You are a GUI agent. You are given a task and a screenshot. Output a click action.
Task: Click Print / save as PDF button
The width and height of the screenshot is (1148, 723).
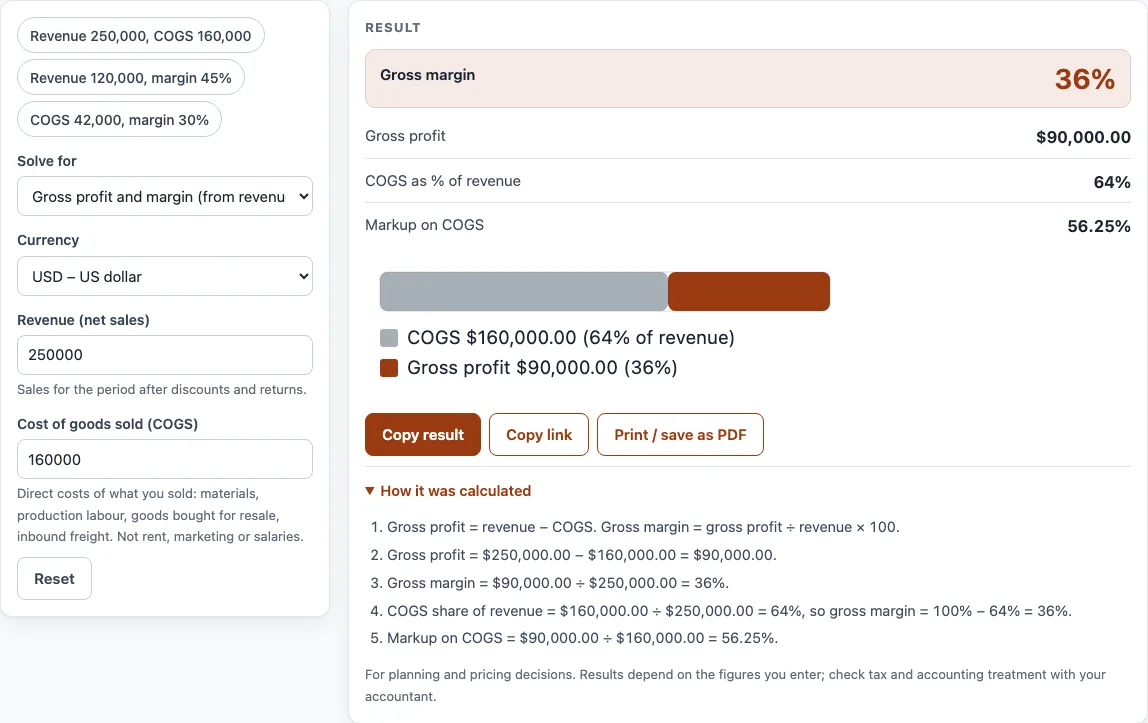(680, 435)
